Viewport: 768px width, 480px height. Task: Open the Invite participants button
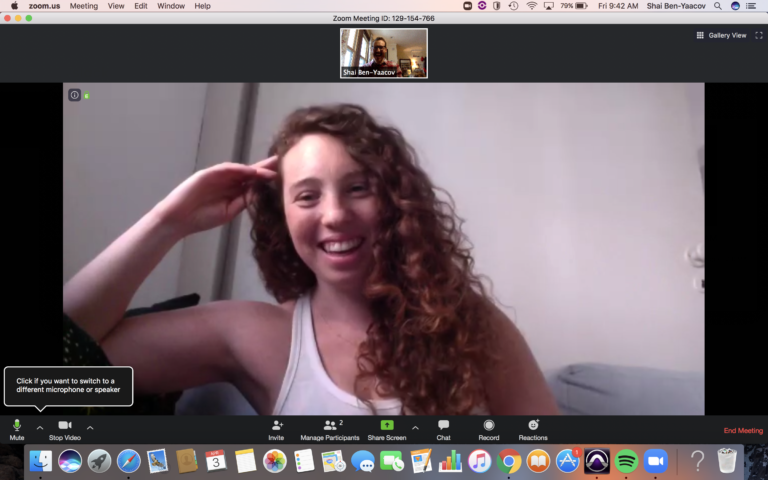coord(276,430)
